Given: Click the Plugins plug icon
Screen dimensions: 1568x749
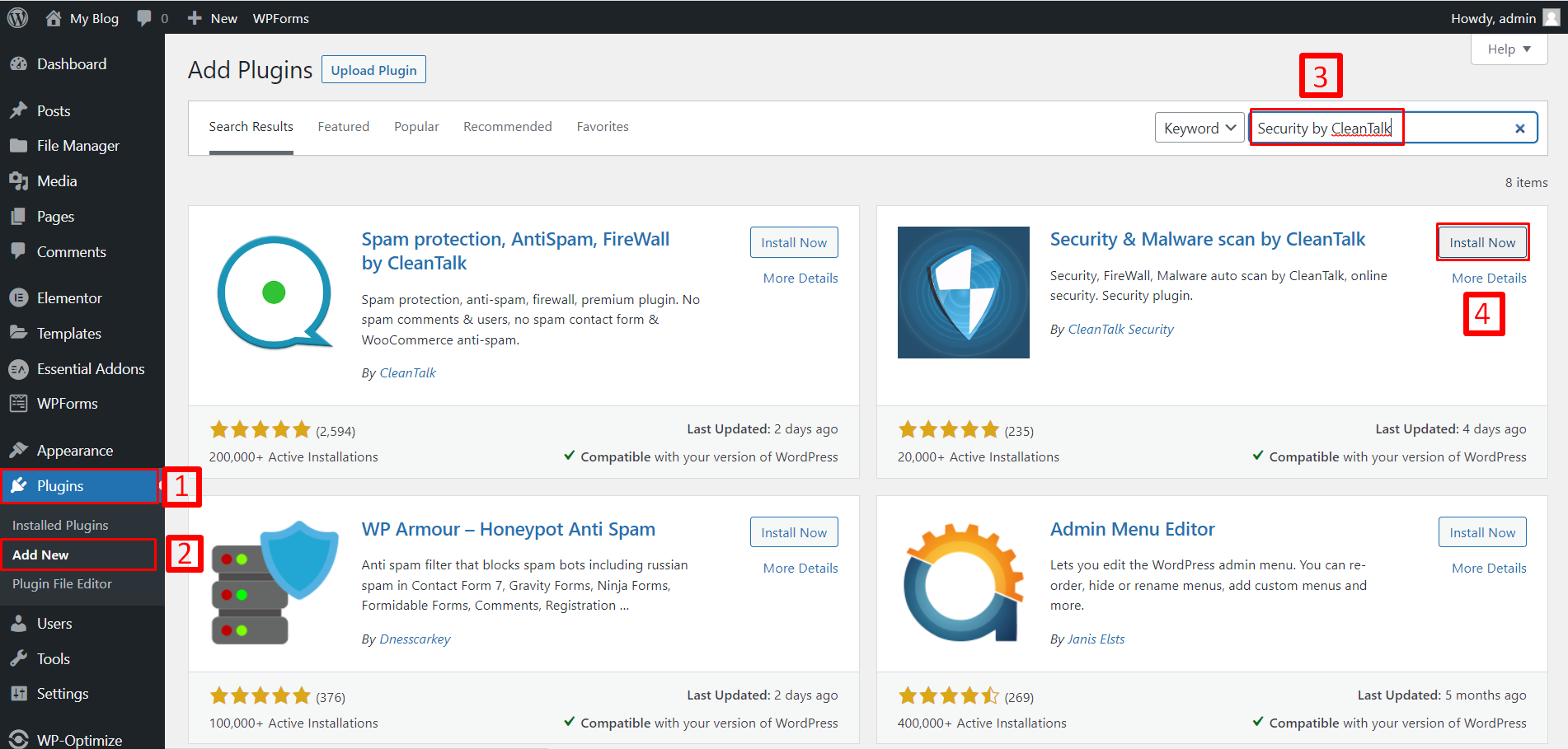Looking at the screenshot, I should [x=18, y=485].
